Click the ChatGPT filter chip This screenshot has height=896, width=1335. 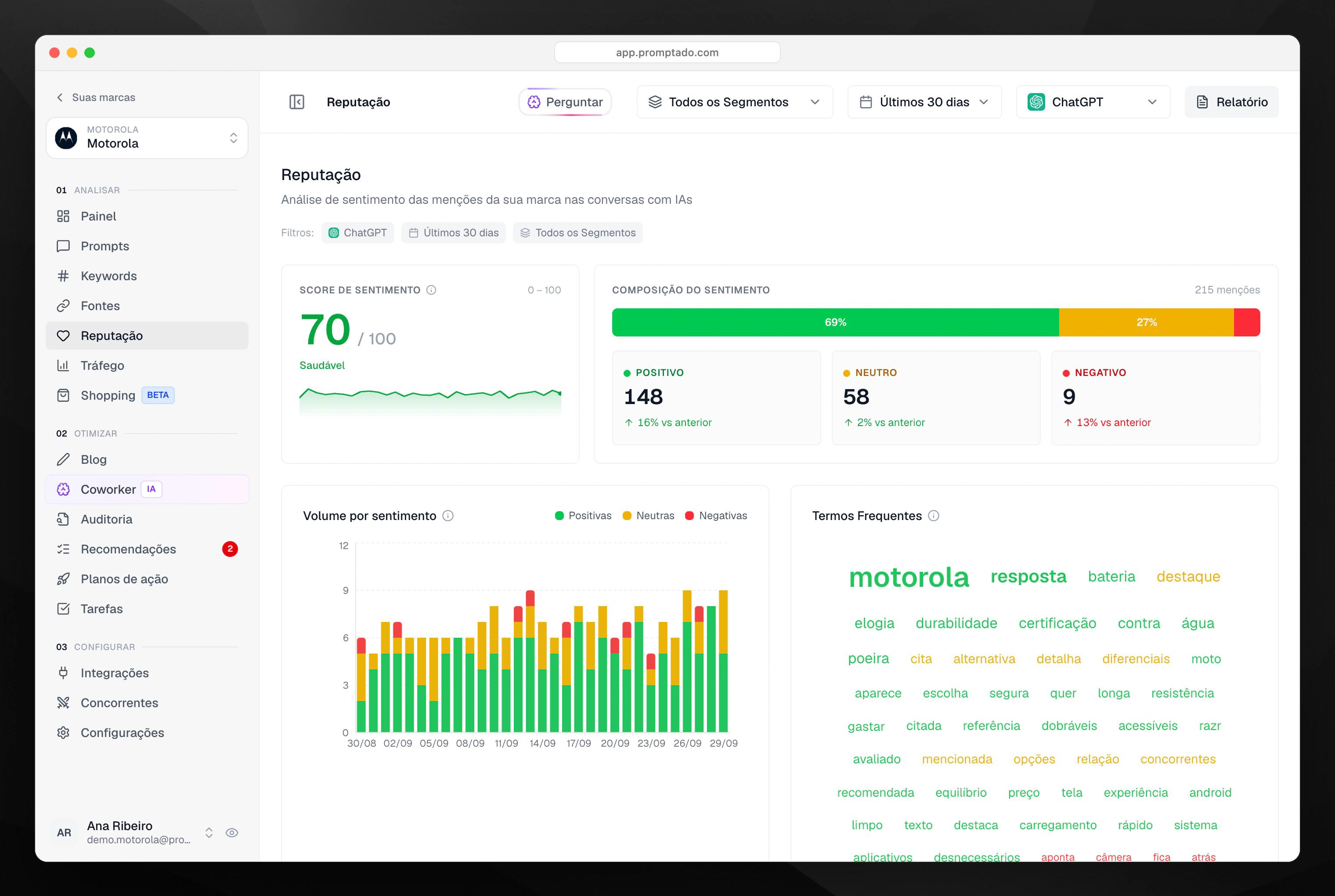[x=357, y=233]
